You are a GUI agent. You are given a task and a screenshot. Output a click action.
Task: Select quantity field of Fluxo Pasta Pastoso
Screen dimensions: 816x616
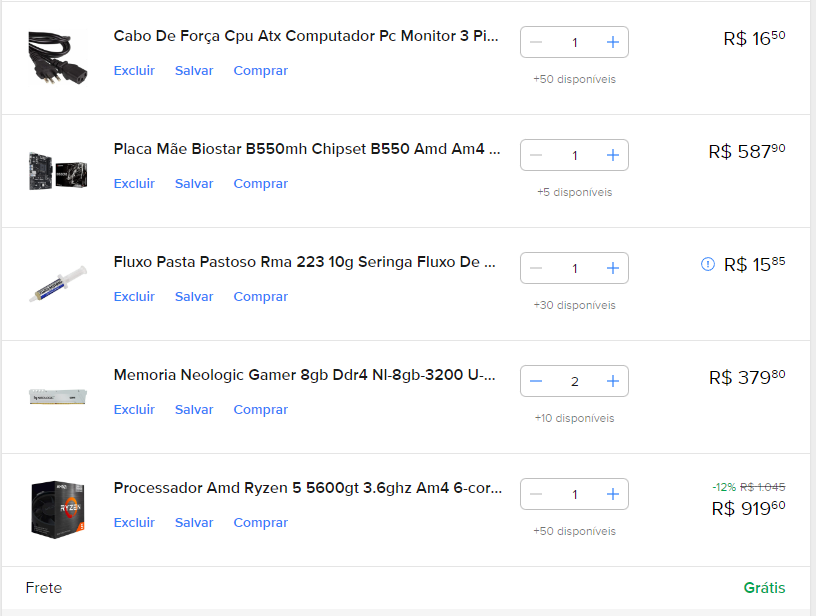pyautogui.click(x=575, y=268)
